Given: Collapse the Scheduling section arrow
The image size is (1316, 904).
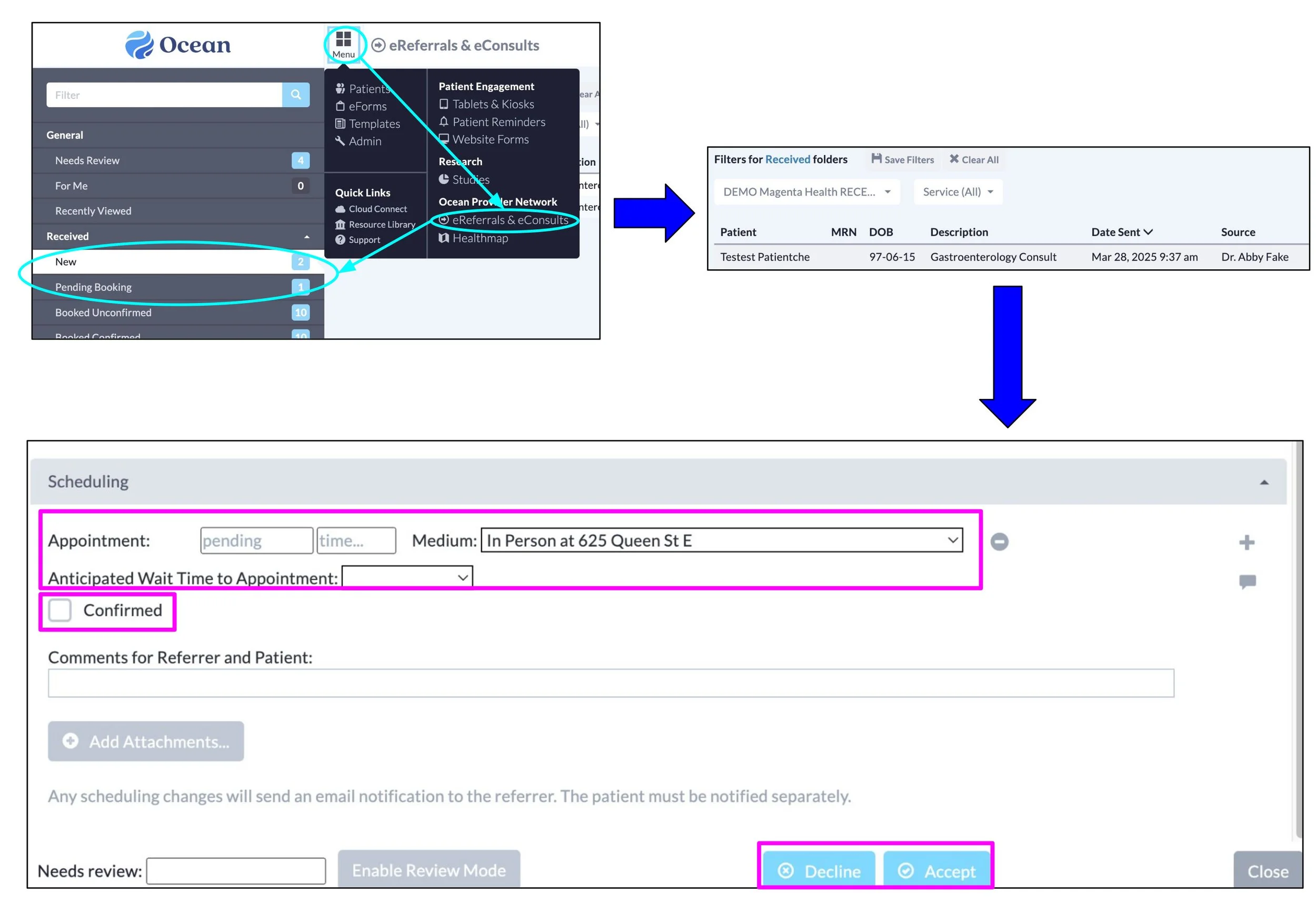Looking at the screenshot, I should click(x=1264, y=482).
